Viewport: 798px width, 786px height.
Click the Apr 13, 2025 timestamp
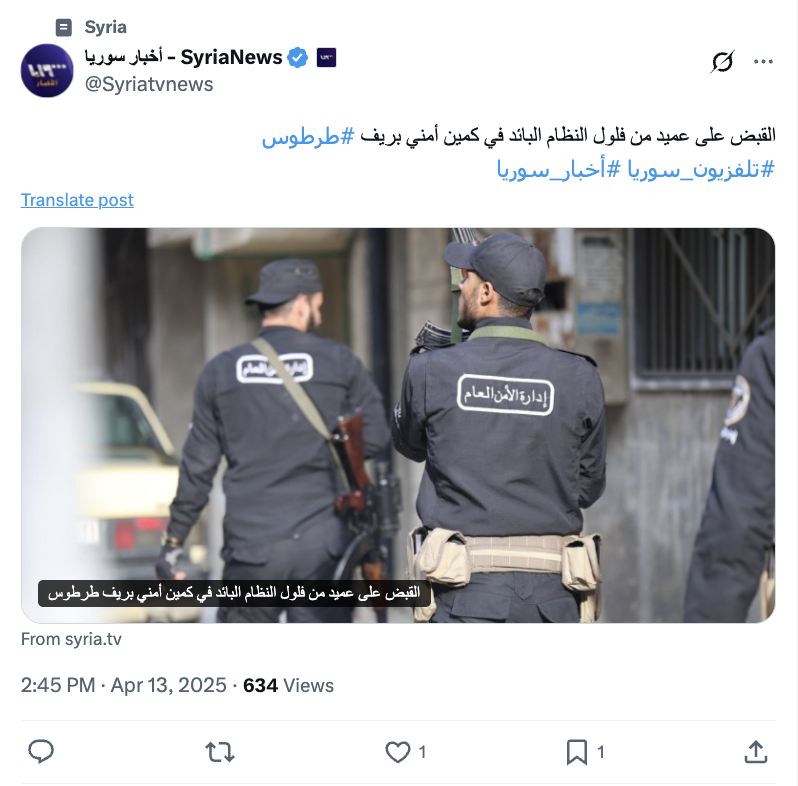(x=168, y=685)
